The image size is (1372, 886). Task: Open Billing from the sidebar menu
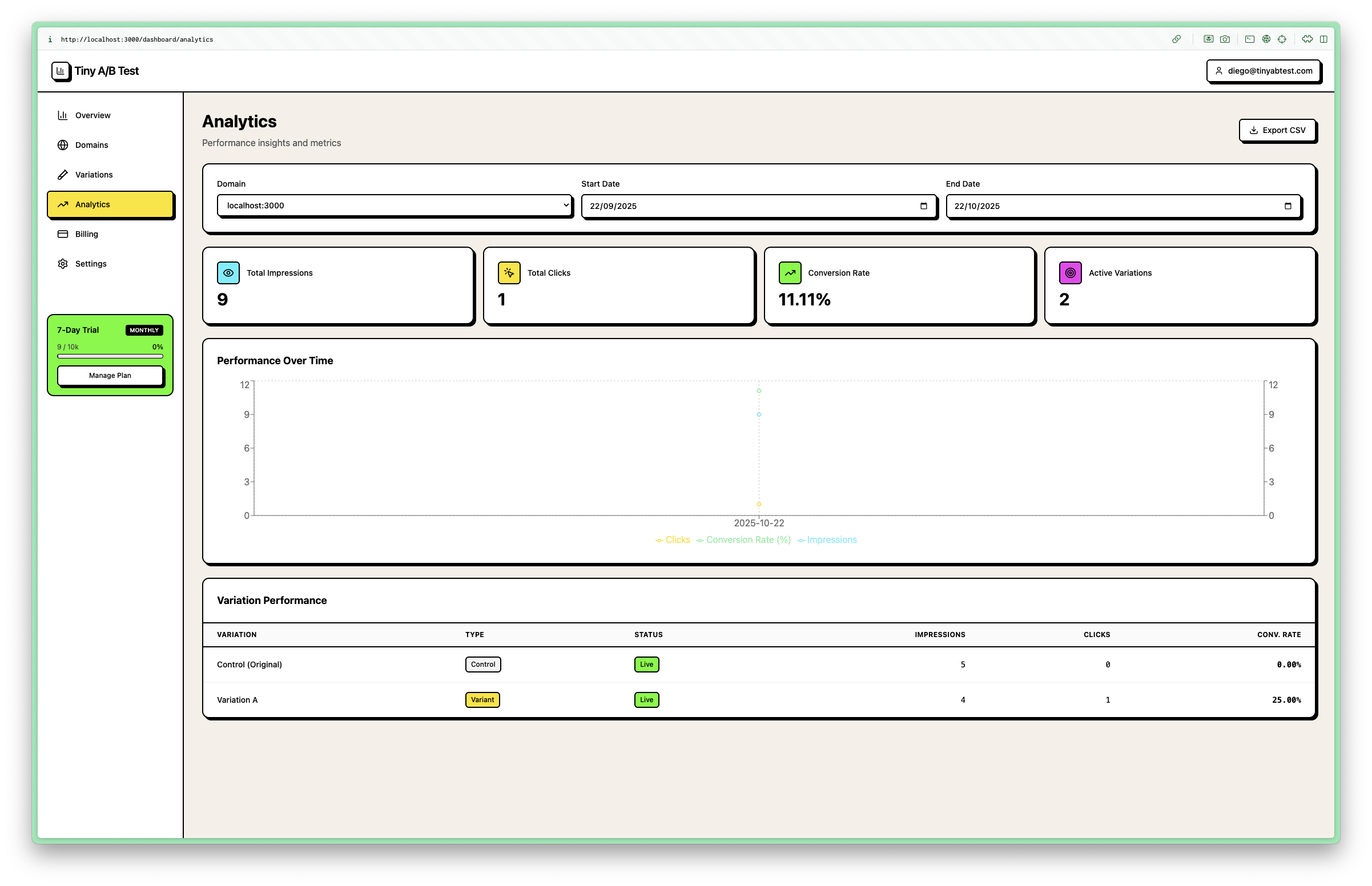tap(86, 234)
